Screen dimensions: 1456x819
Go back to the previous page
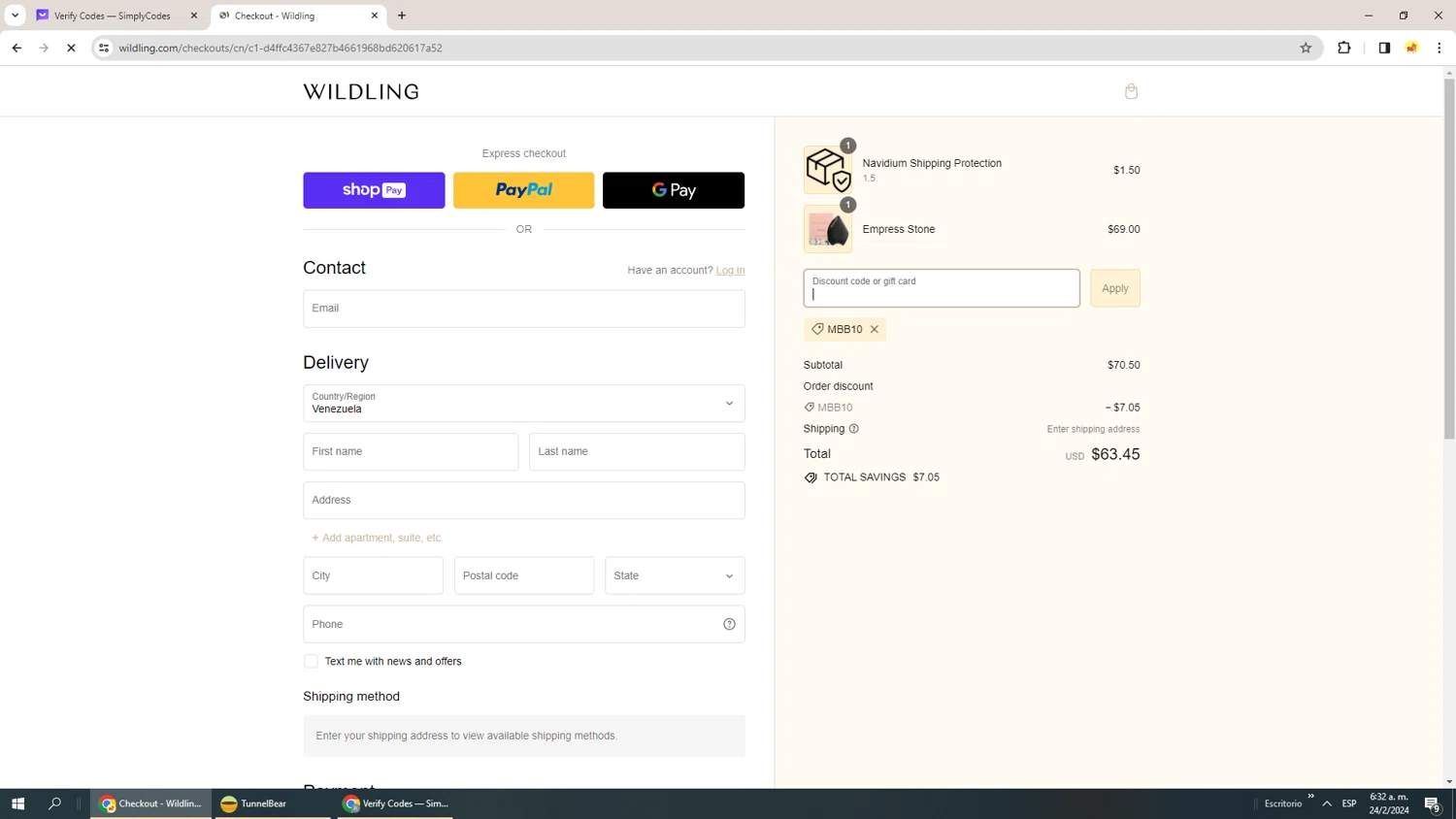click(17, 48)
